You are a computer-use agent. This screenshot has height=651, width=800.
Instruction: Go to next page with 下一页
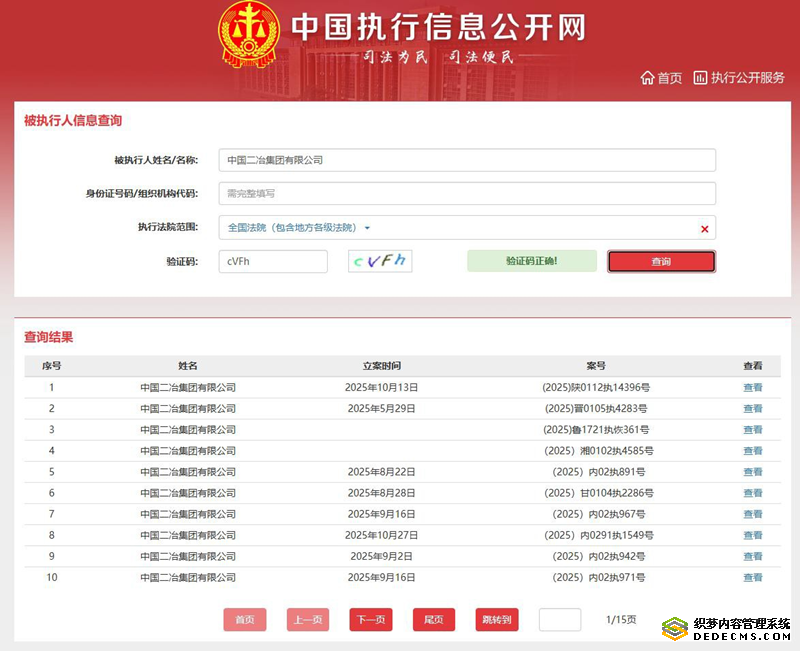370,620
